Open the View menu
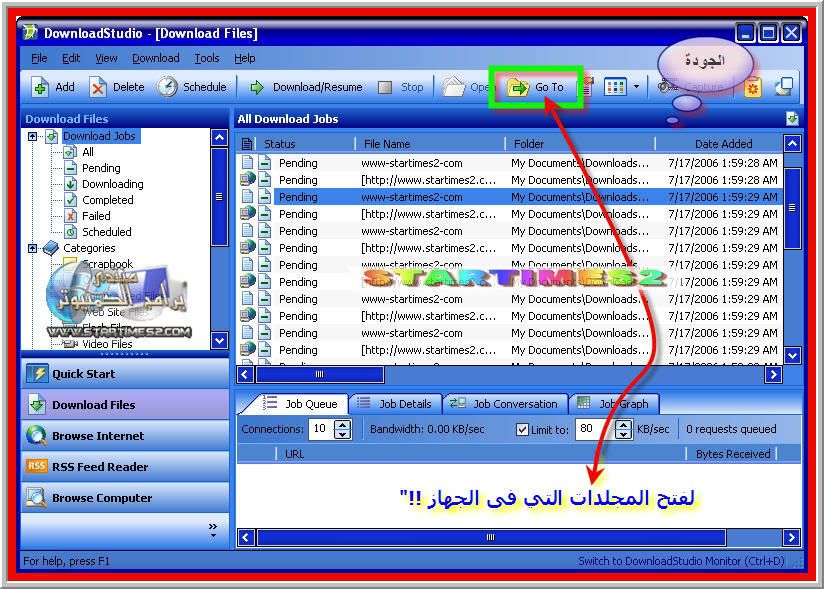 point(106,58)
